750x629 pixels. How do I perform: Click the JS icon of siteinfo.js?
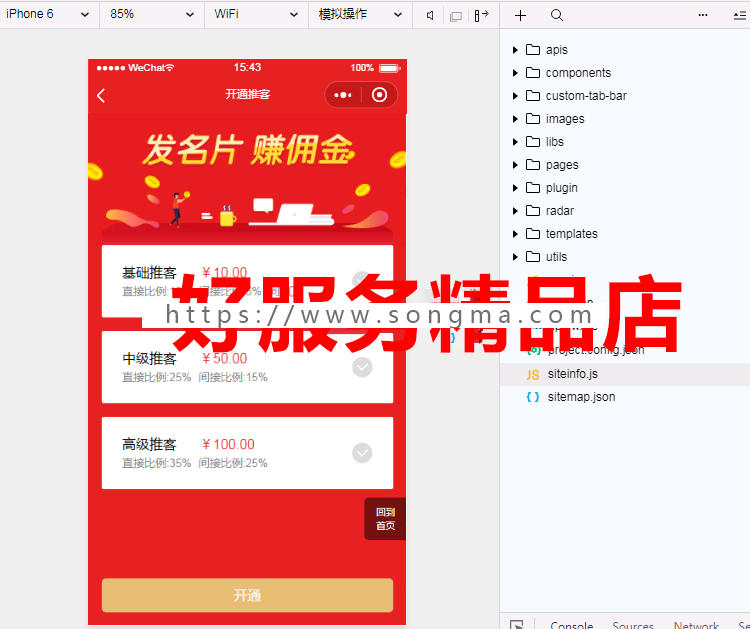[533, 375]
